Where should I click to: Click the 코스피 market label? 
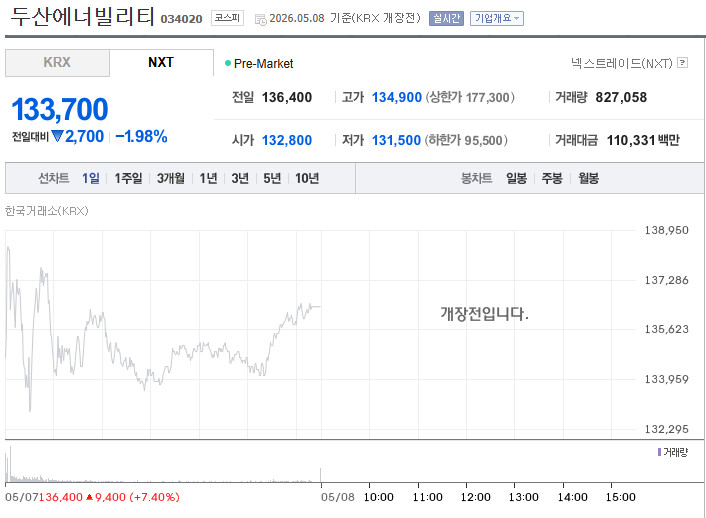[x=227, y=18]
